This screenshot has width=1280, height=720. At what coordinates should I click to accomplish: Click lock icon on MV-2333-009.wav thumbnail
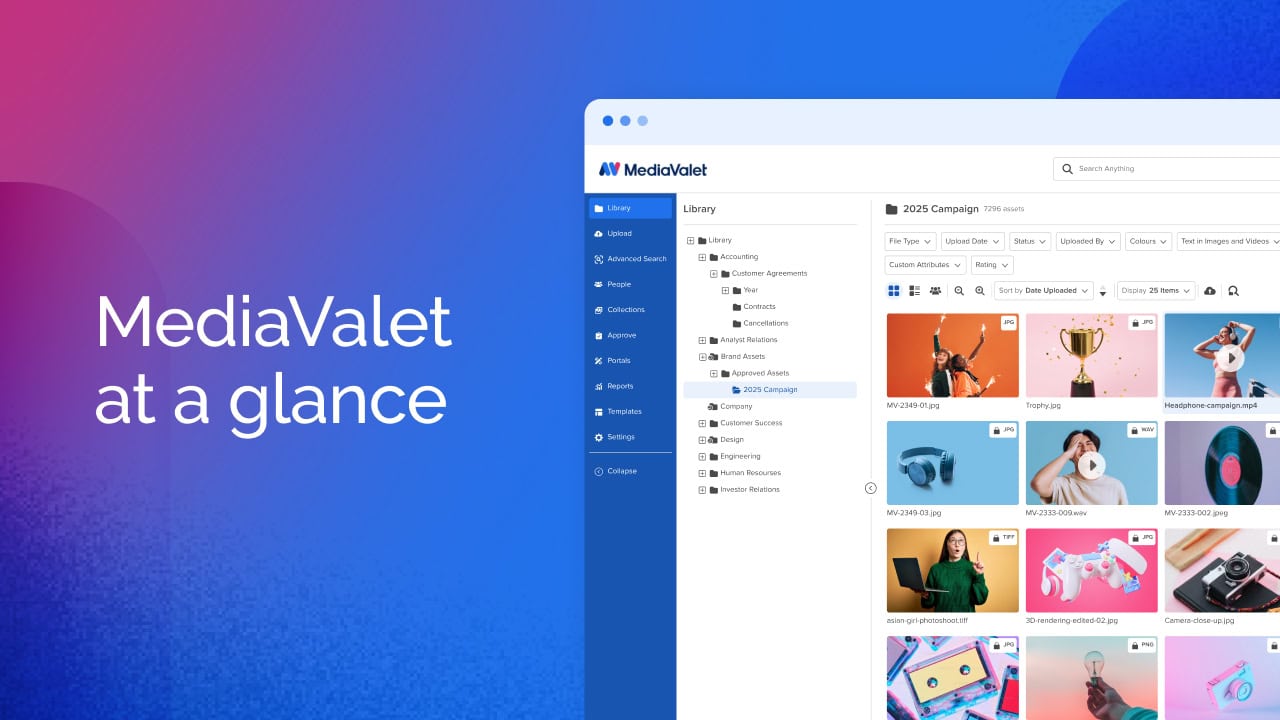click(1136, 430)
